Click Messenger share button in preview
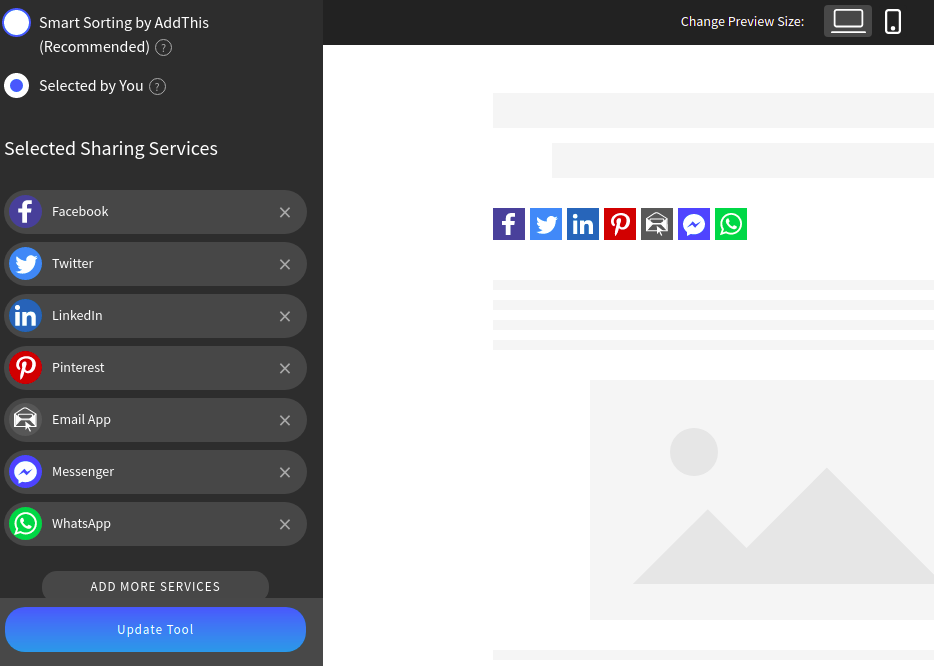934x666 pixels. tap(694, 224)
